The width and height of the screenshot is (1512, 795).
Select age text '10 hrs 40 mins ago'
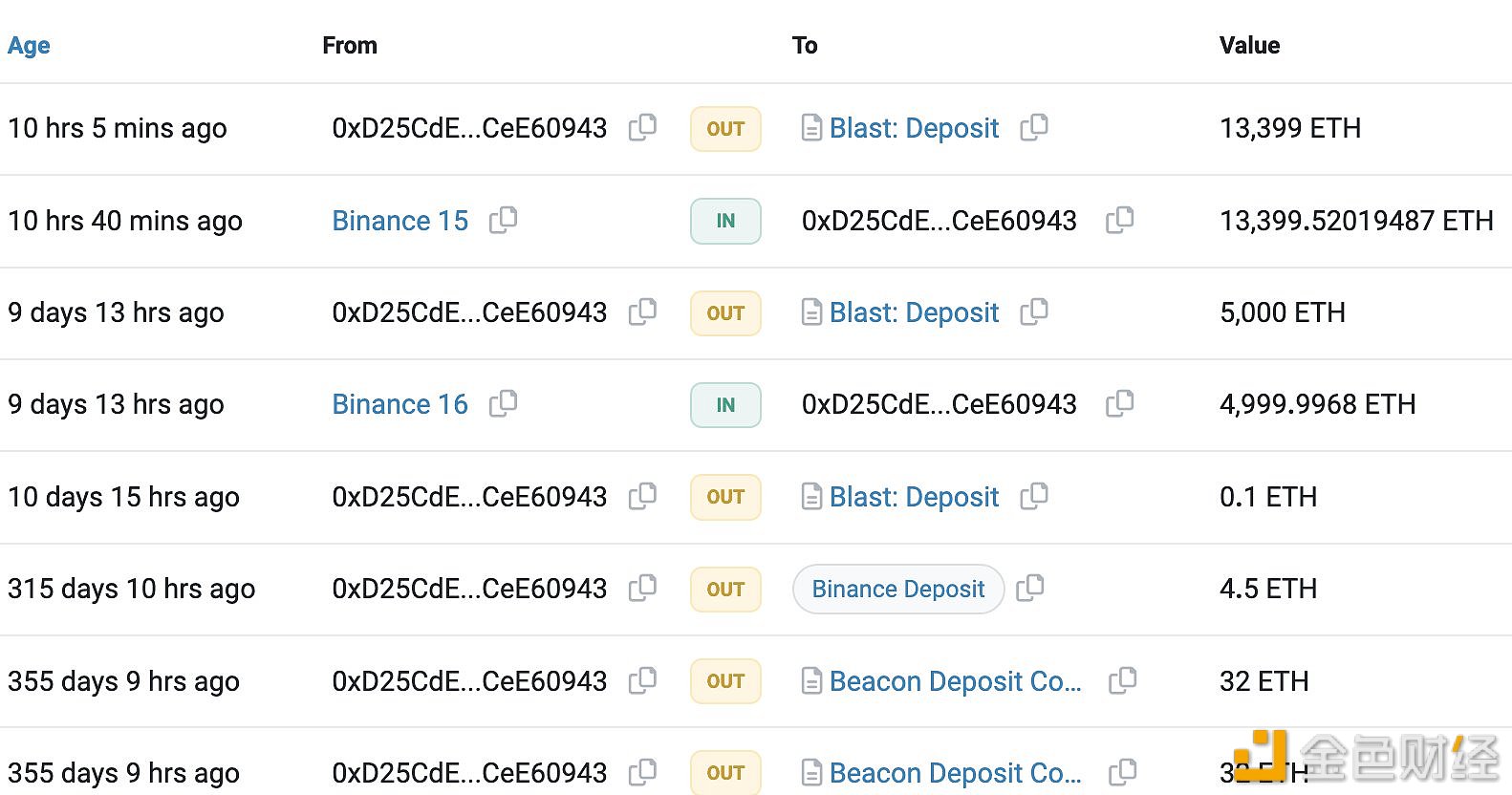coord(125,221)
